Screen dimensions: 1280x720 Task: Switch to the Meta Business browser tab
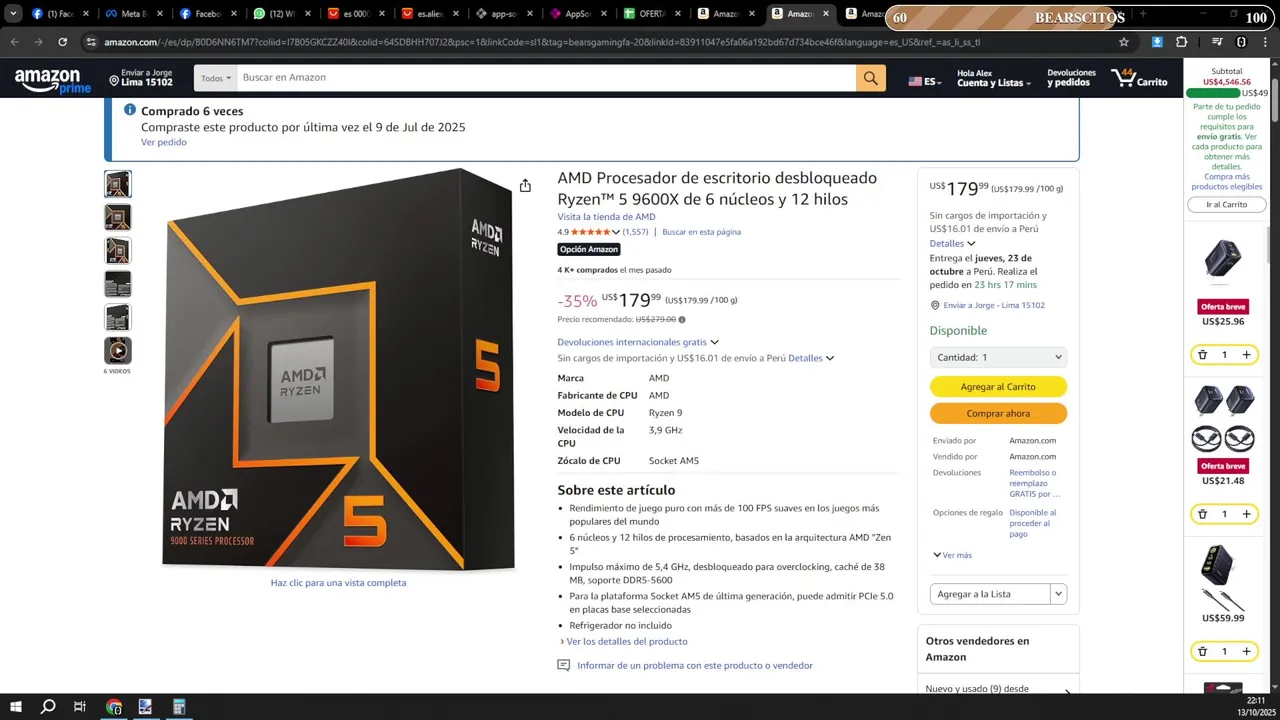click(x=128, y=14)
